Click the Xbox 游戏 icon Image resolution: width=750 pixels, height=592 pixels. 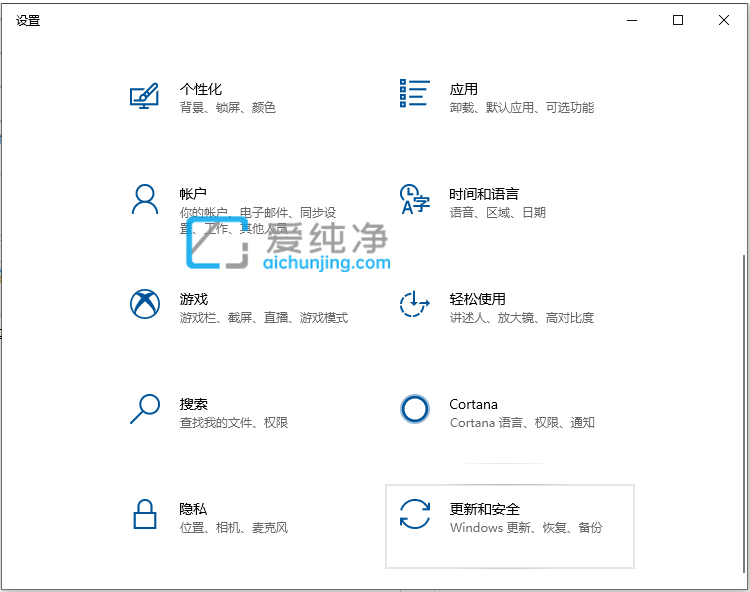(145, 304)
